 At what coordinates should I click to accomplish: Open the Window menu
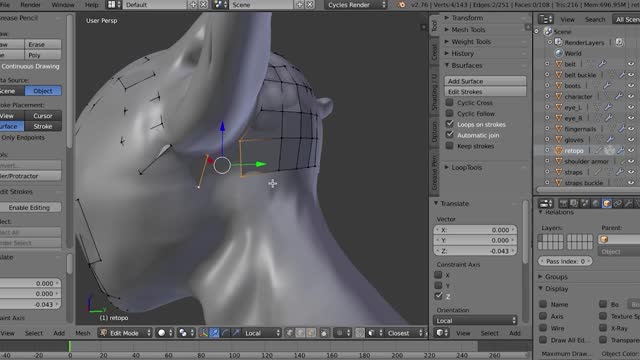pyautogui.click(x=63, y=5)
